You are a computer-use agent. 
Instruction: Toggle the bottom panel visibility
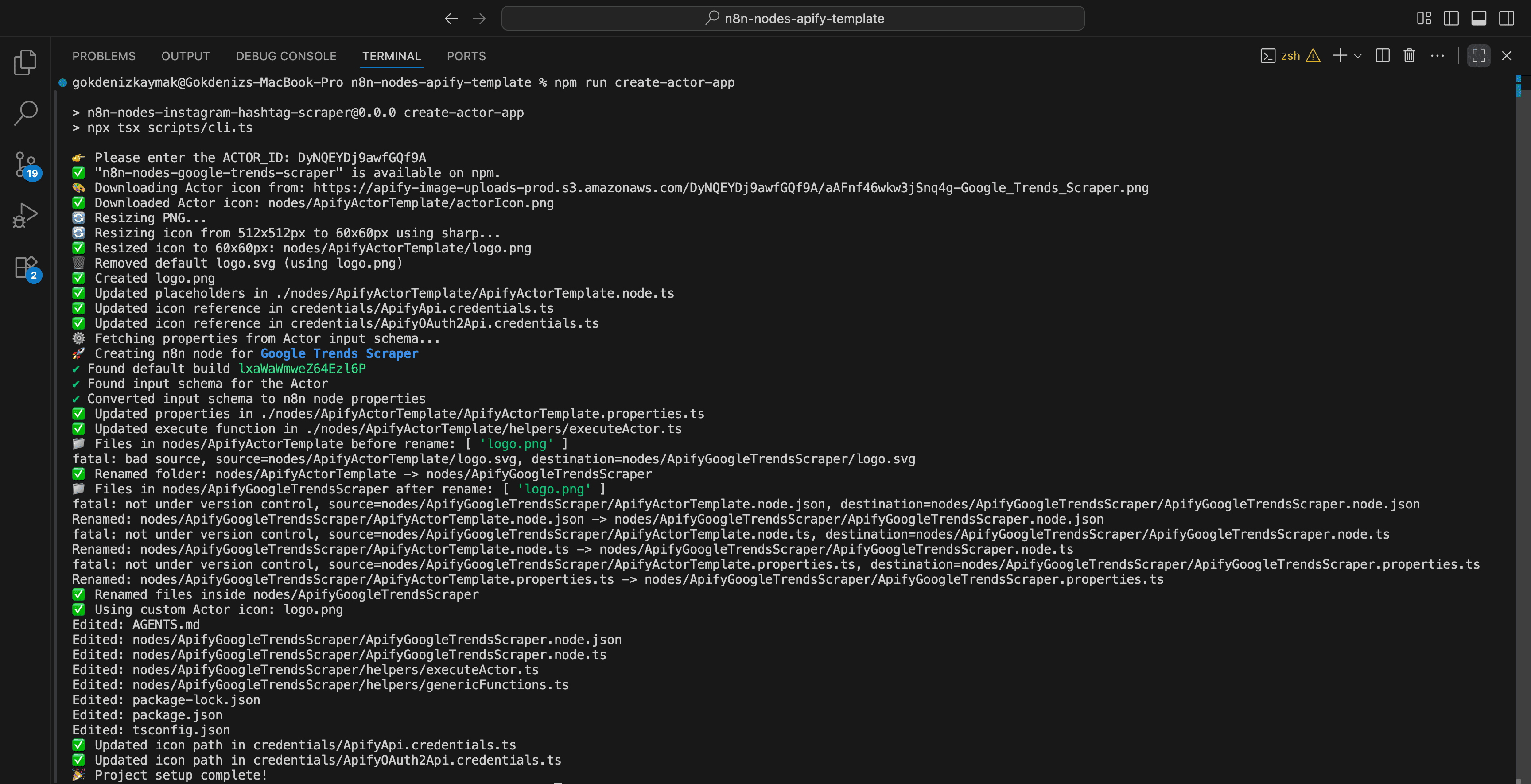click(x=1479, y=19)
